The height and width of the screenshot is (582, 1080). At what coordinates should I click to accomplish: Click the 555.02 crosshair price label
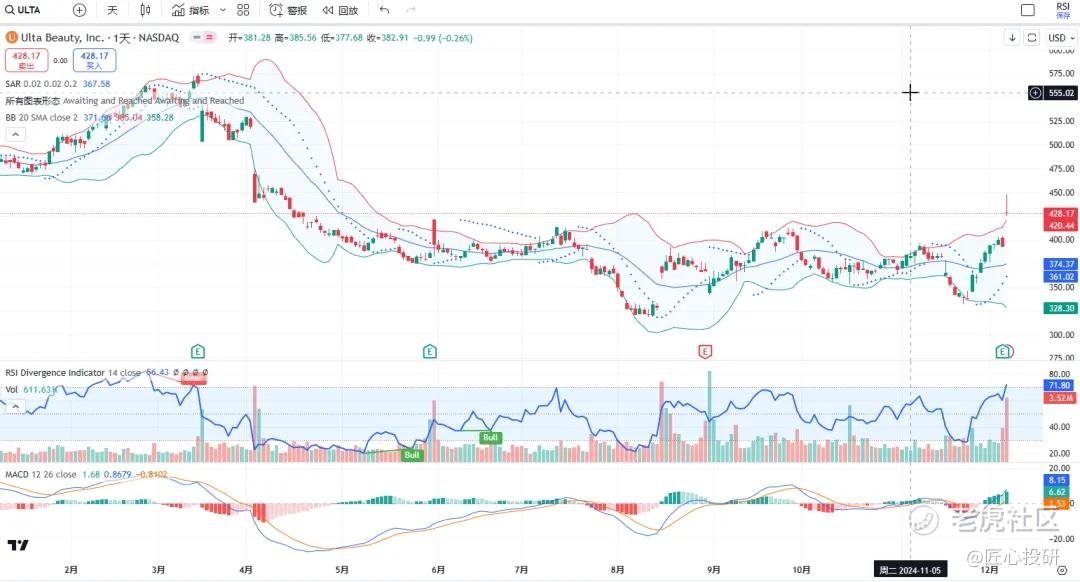click(x=1061, y=93)
